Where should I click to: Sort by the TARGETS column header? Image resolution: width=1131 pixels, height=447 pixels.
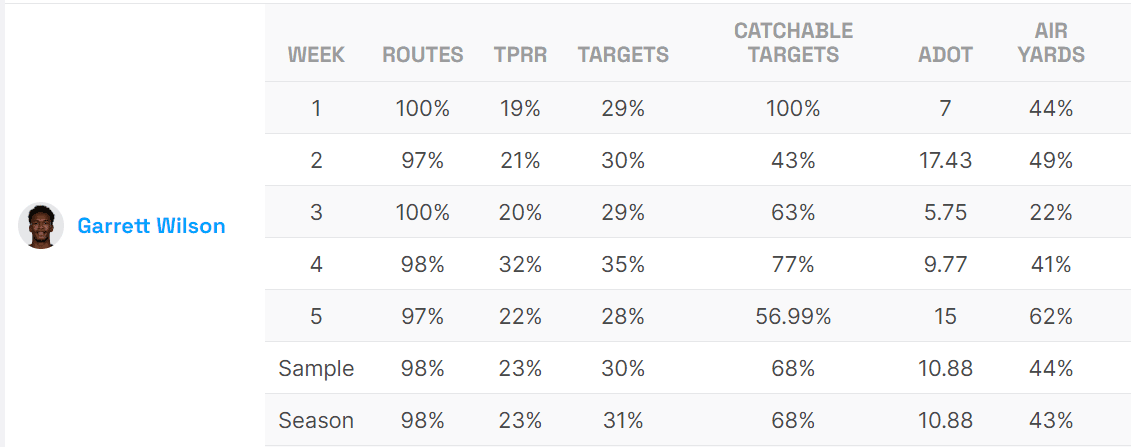coord(623,55)
